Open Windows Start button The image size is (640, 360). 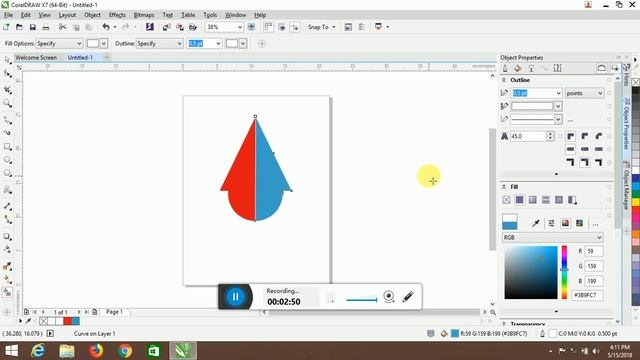[11, 351]
